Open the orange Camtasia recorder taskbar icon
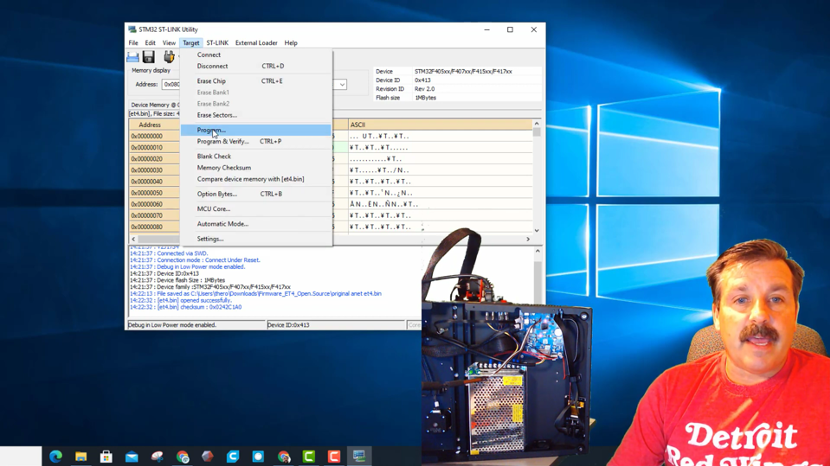 tap(334, 456)
